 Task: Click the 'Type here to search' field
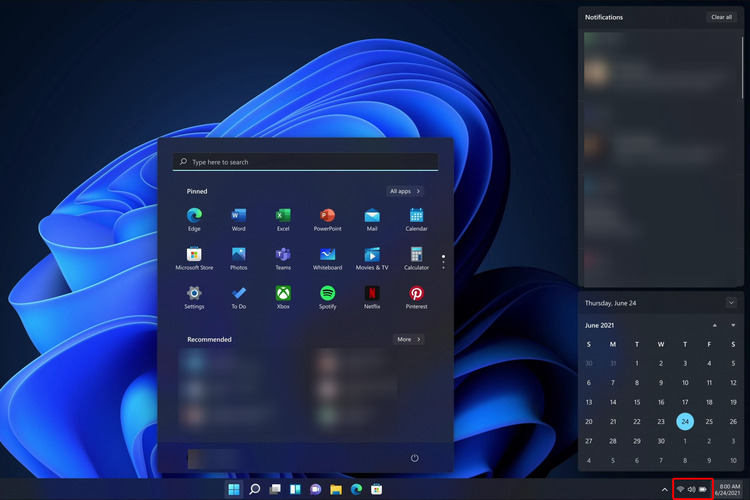305,162
